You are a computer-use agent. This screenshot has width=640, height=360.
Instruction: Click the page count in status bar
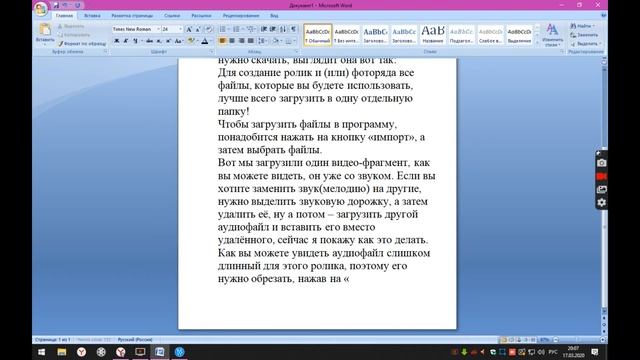tap(53, 340)
